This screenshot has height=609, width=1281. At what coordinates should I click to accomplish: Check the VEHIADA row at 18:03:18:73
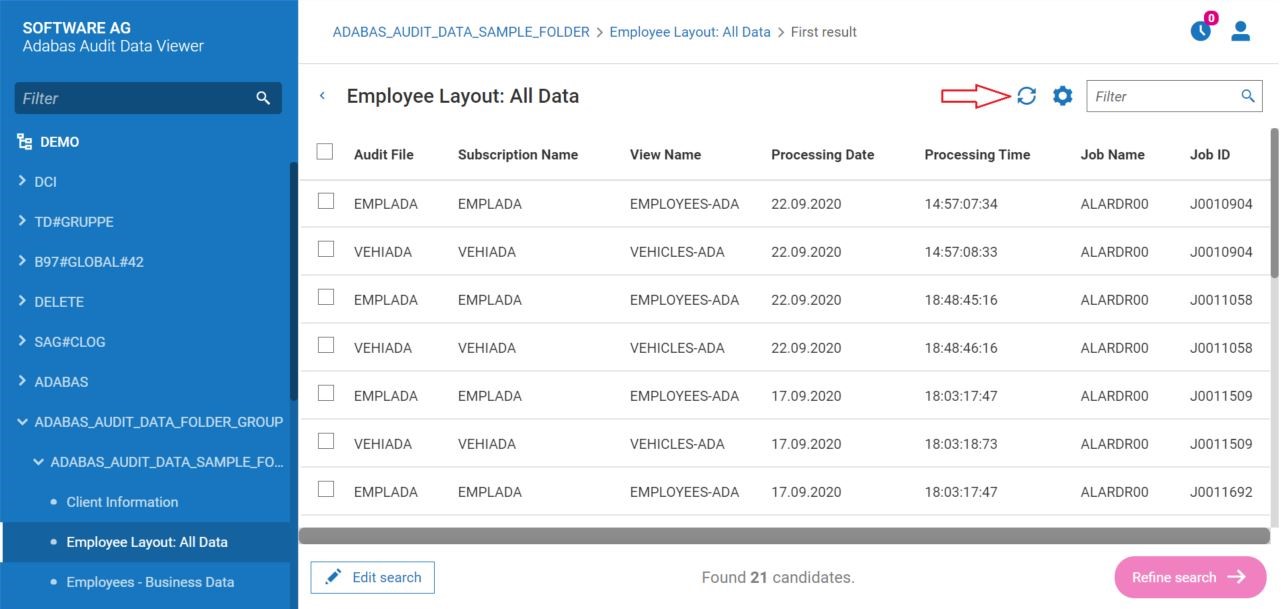tap(325, 441)
